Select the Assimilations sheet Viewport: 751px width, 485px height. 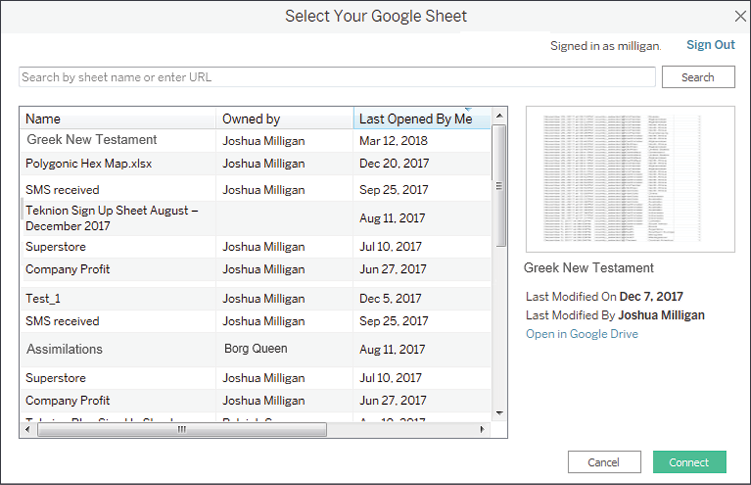[x=256, y=350]
